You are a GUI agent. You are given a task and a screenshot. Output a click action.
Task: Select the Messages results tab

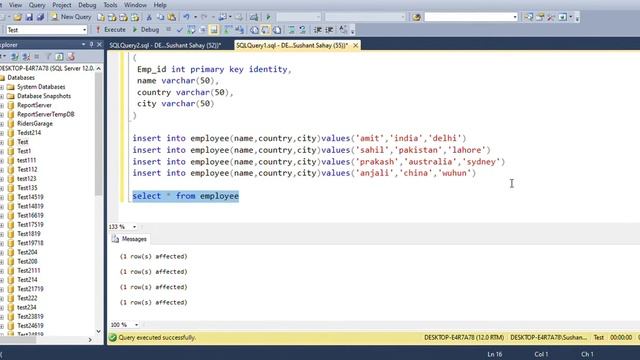pyautogui.click(x=129, y=239)
